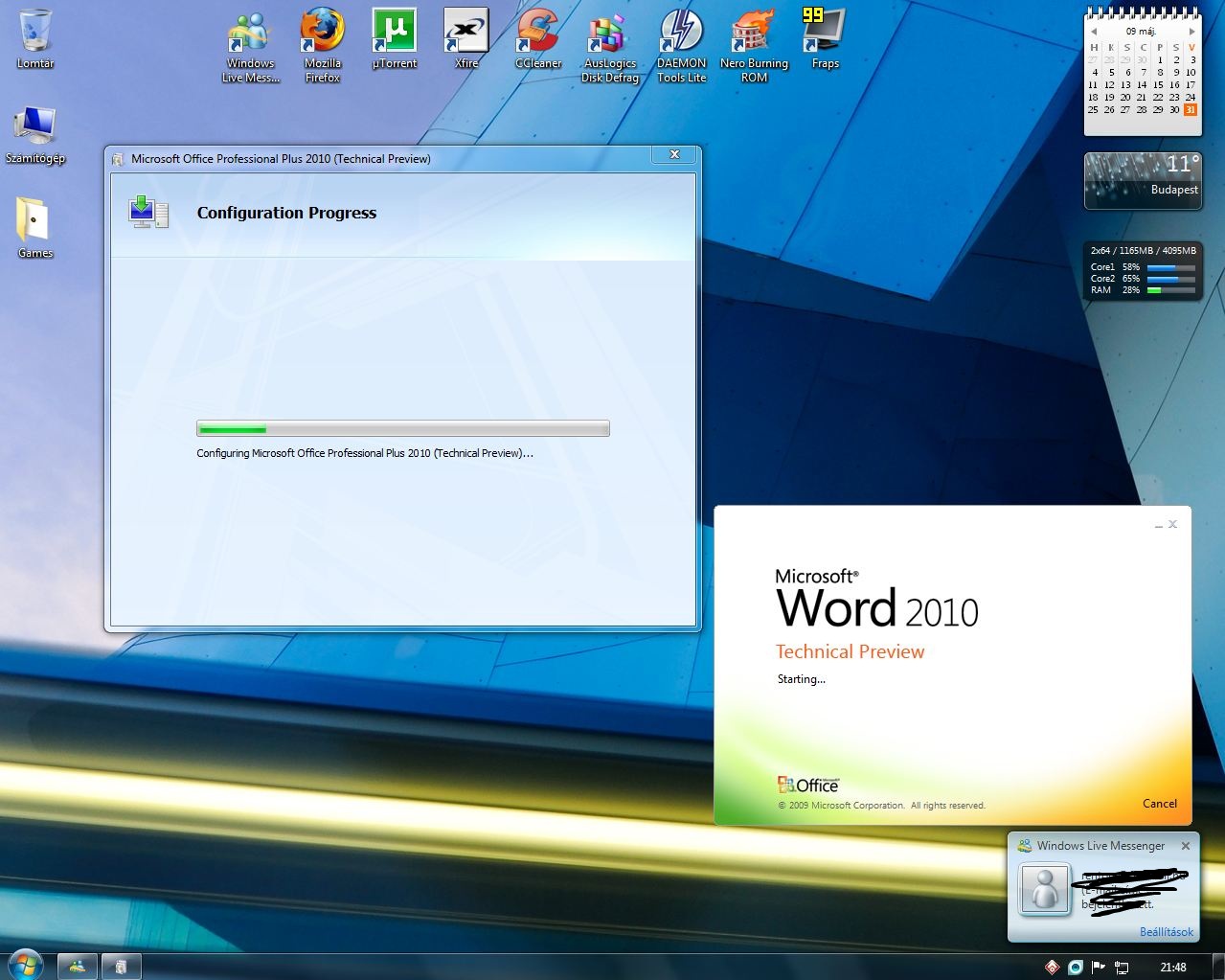
Task: Click the Office logo on Word splash
Action: (x=808, y=785)
